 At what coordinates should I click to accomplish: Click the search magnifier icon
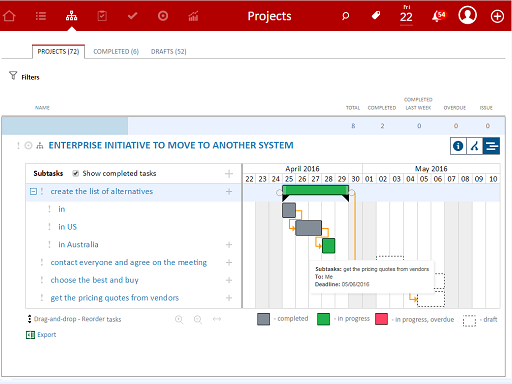coord(346,16)
